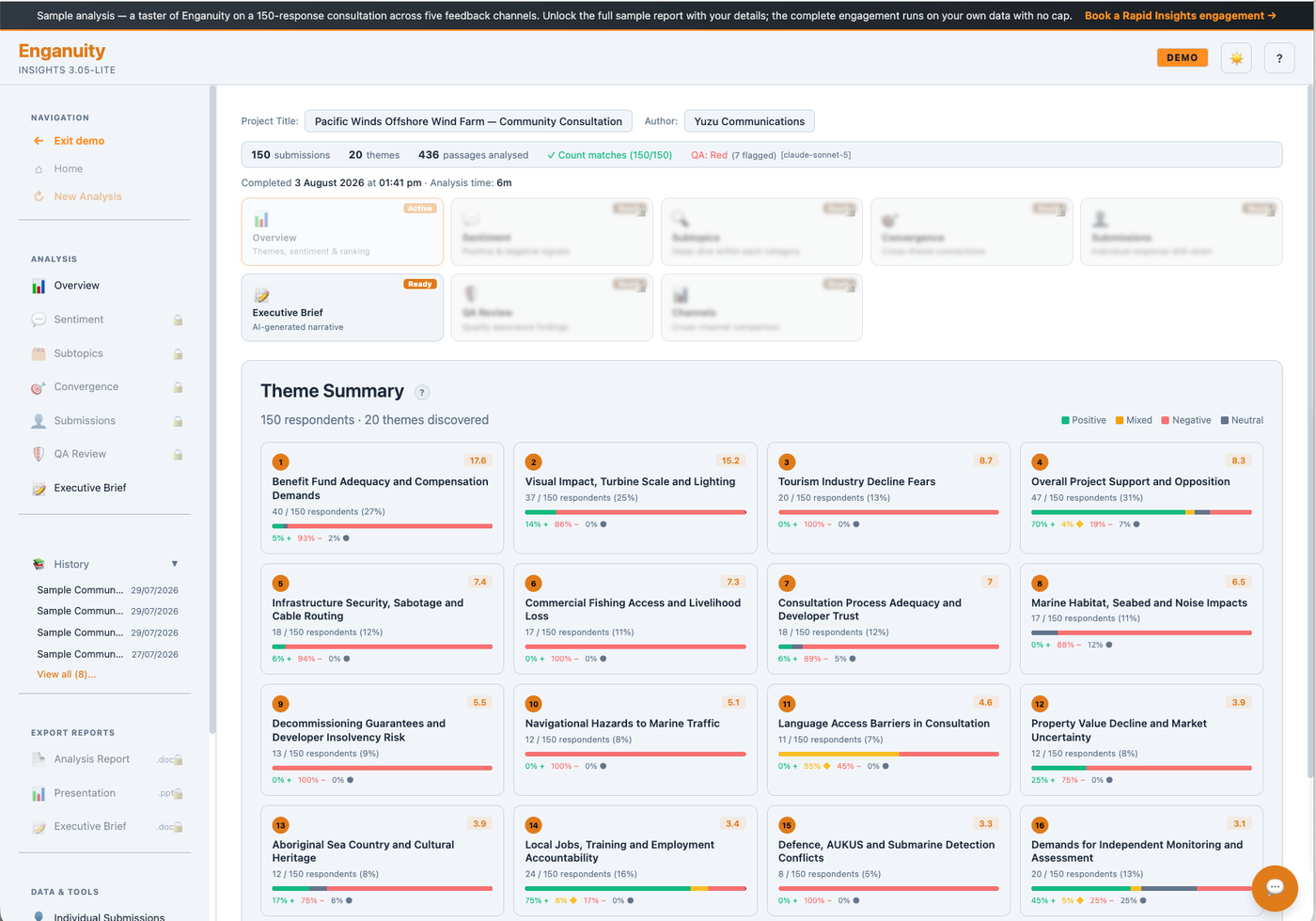The height and width of the screenshot is (921, 1316).
Task: Click the Presentation export chart icon
Action: pos(39,793)
